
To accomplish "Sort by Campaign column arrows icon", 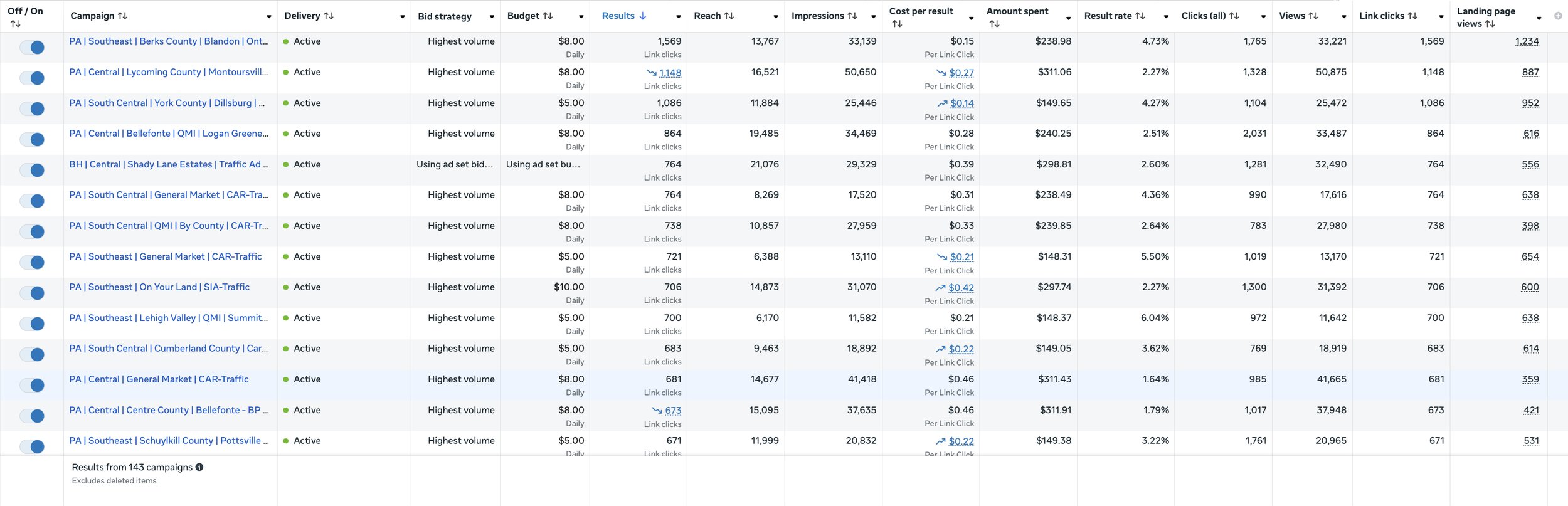I will coord(122,16).
